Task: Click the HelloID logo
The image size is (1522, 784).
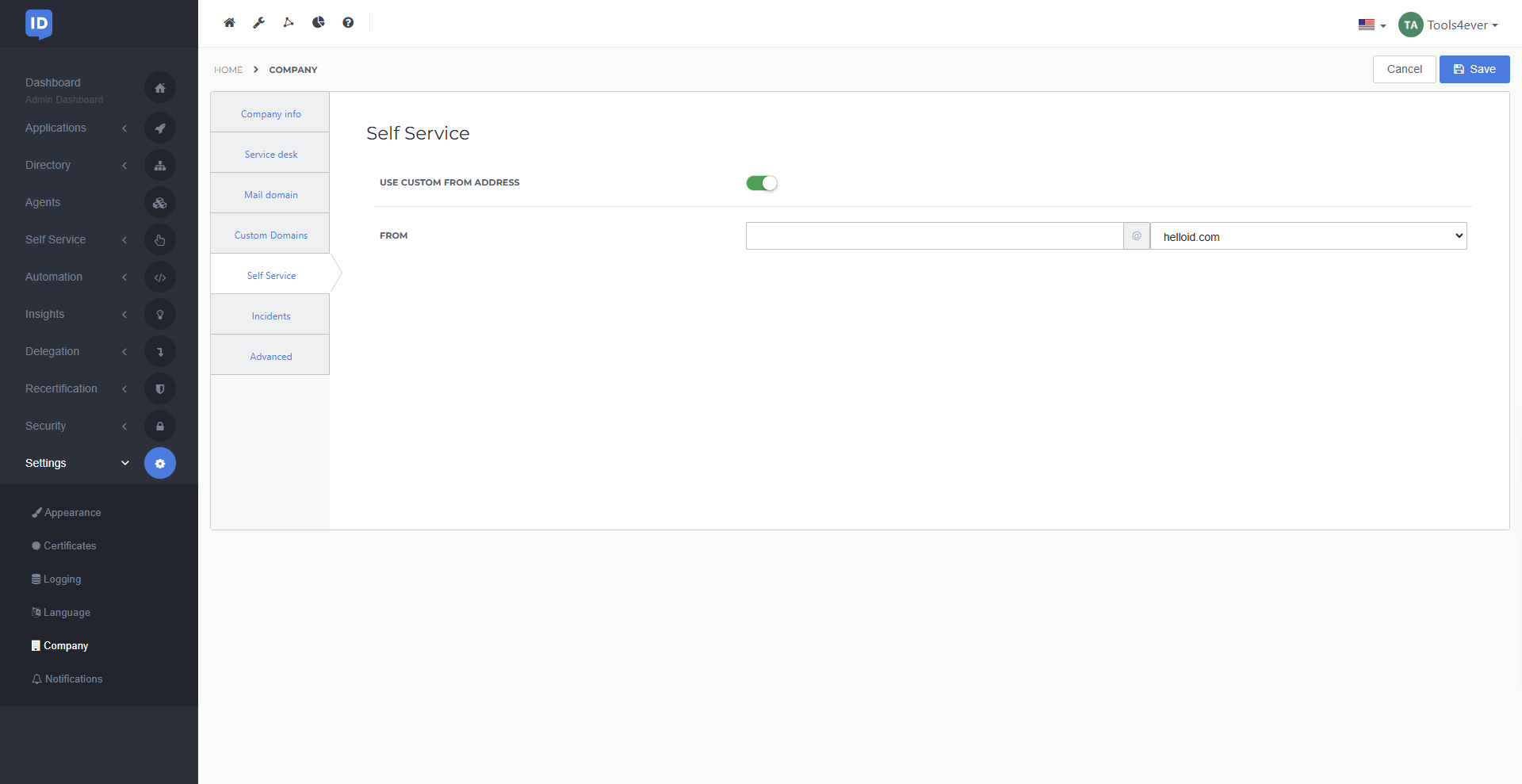Action: coord(39,25)
